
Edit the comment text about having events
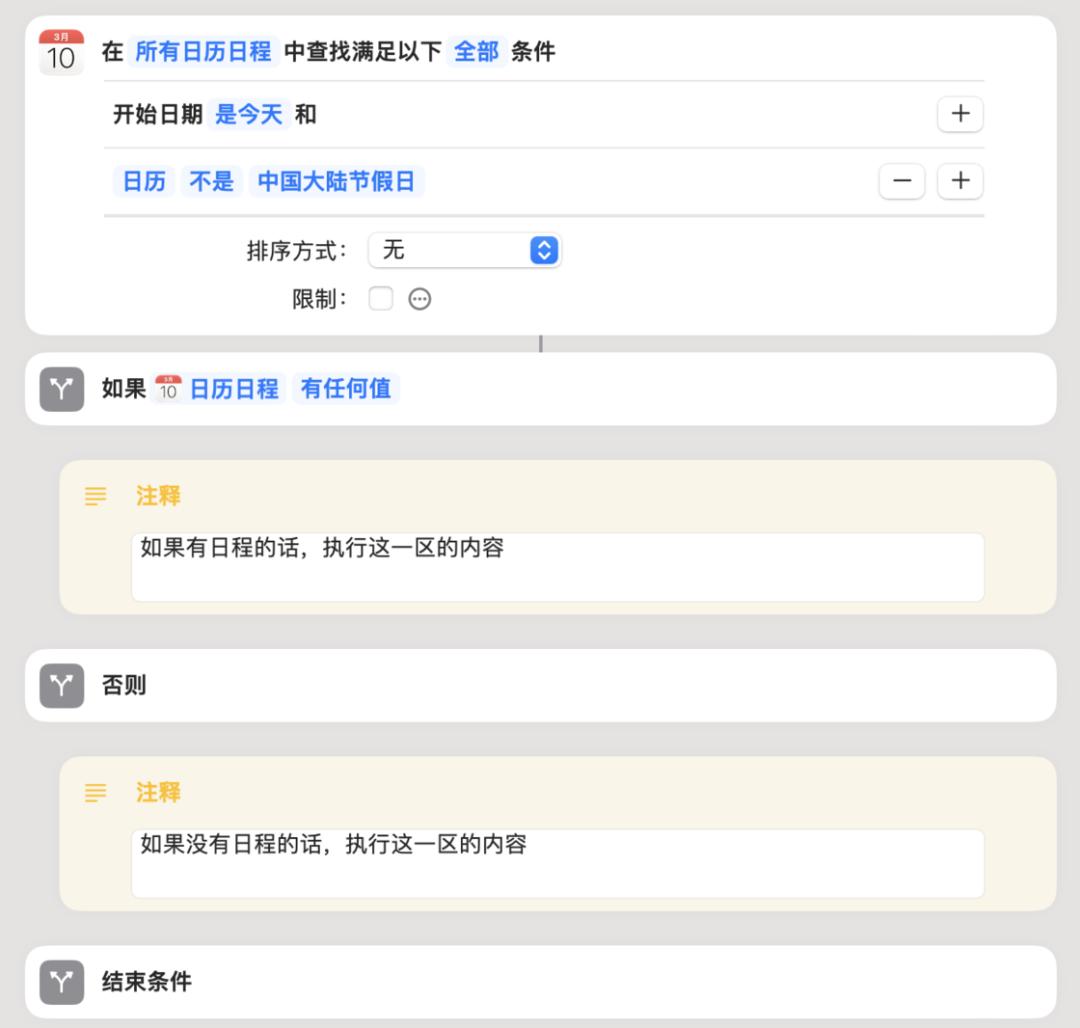[x=557, y=566]
